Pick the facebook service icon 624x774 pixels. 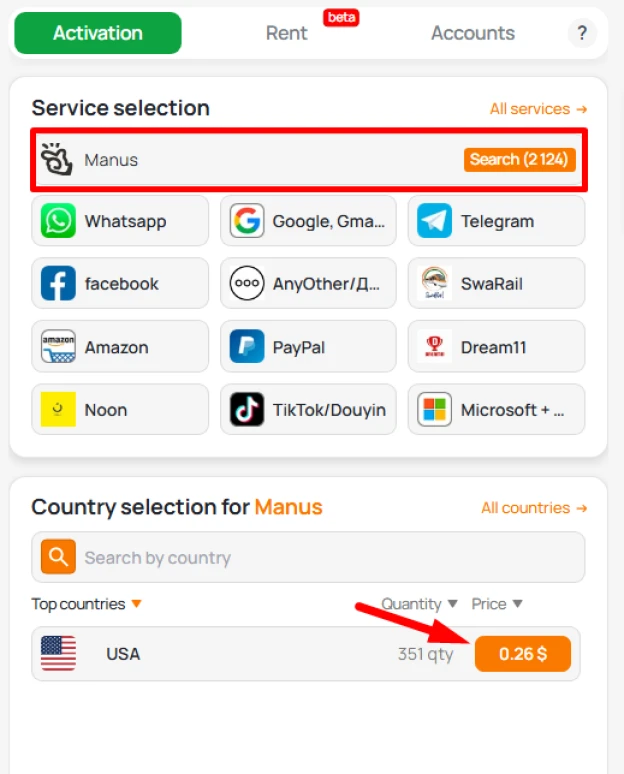(x=58, y=283)
